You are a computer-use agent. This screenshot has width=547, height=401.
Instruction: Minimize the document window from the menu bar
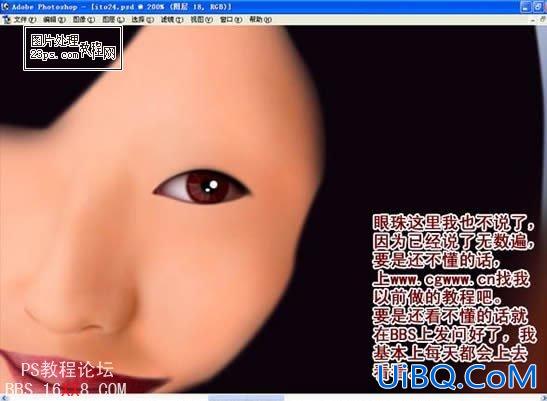pos(533,21)
